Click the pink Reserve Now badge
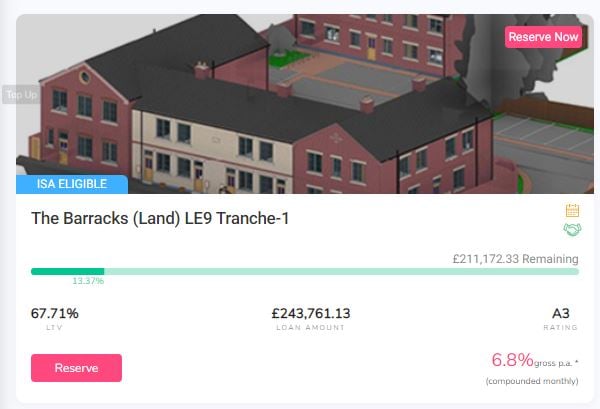The width and height of the screenshot is (600, 409). pos(543,37)
